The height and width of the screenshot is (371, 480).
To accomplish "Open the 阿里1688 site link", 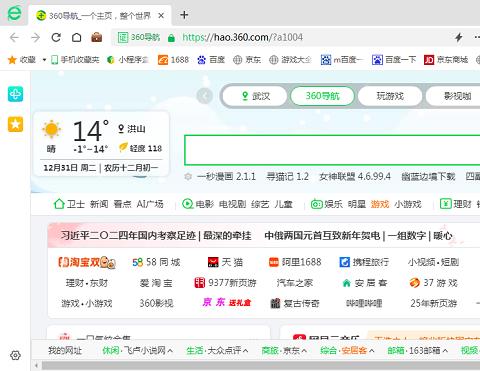I will 295,262.
